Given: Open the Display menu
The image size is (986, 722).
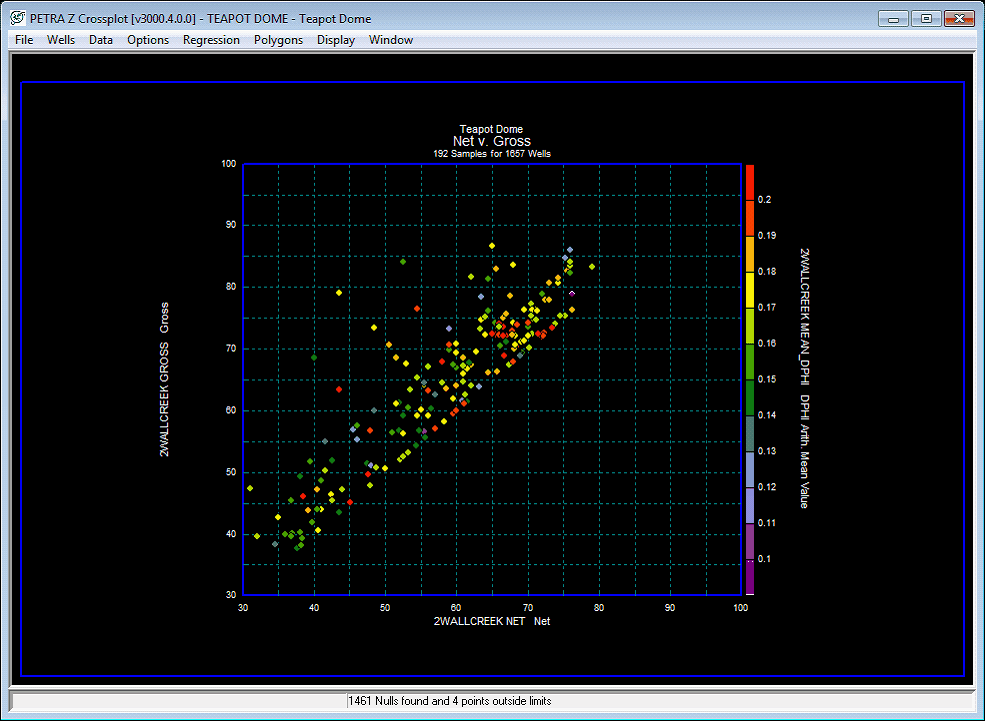Looking at the screenshot, I should [335, 40].
